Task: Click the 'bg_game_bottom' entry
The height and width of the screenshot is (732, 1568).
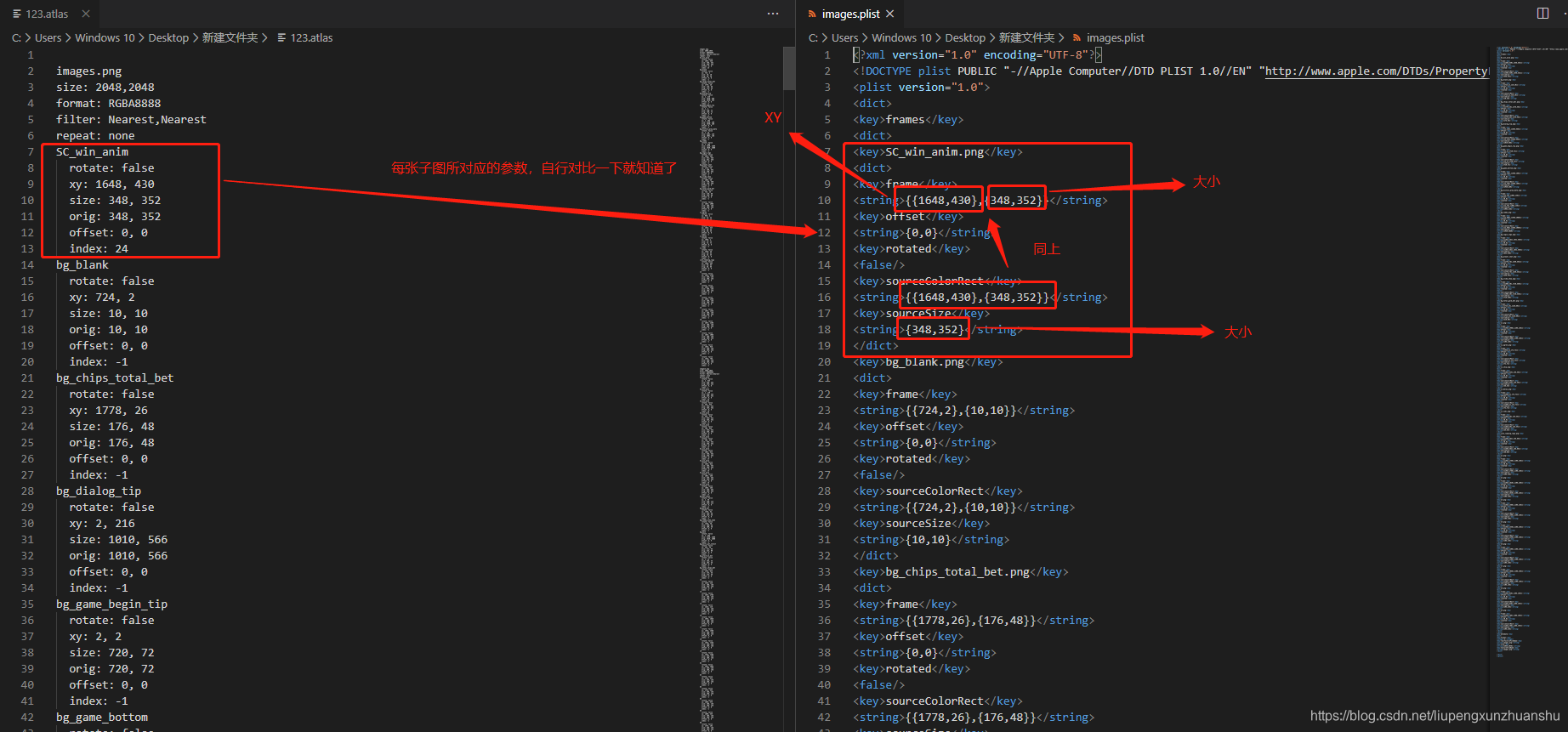Action: (102, 718)
